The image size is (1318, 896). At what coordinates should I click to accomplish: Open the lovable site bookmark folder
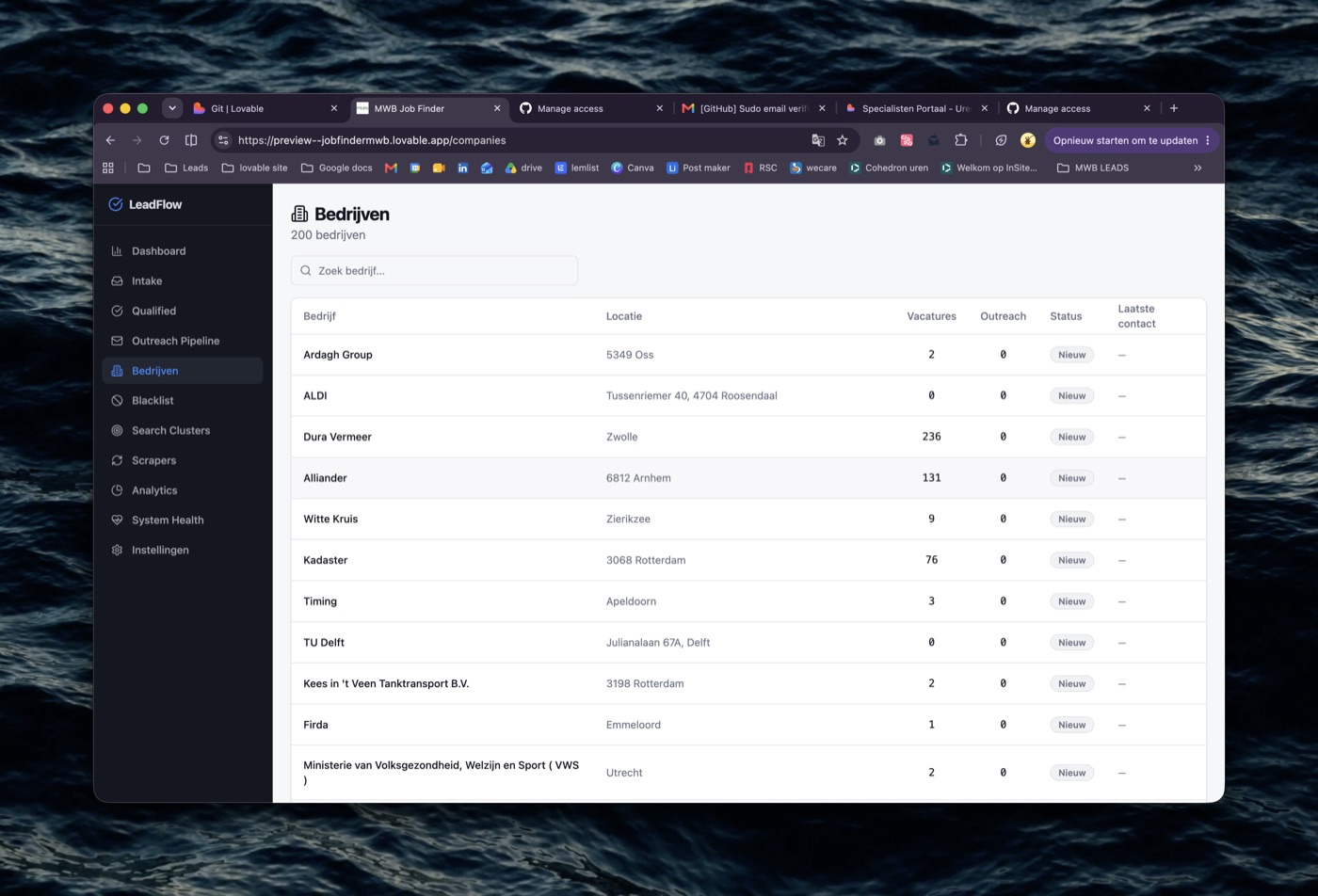pos(254,168)
